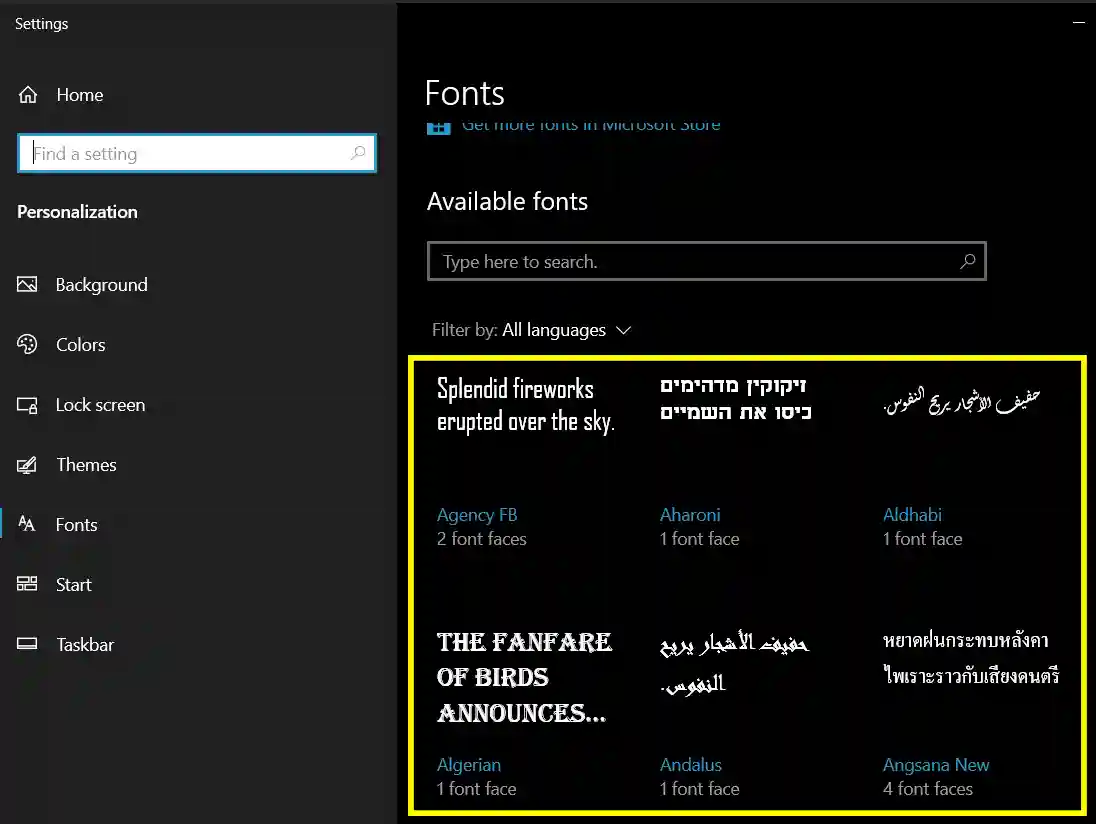Navigate to the Themes settings page

pos(87,464)
